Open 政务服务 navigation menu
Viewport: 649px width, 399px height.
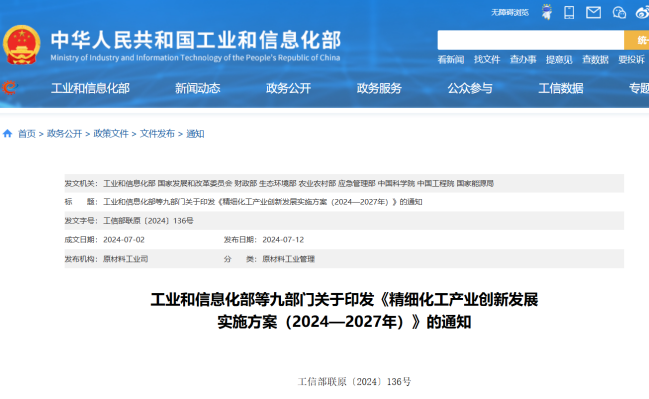click(379, 88)
